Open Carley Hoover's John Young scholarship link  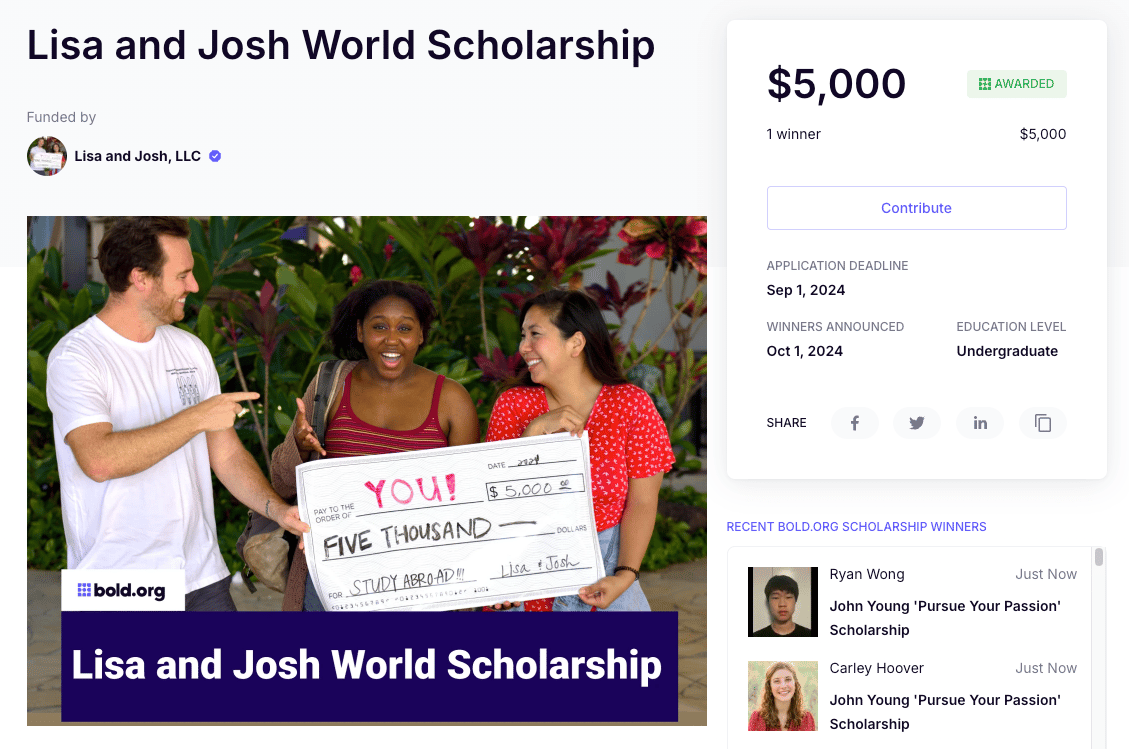click(x=944, y=712)
